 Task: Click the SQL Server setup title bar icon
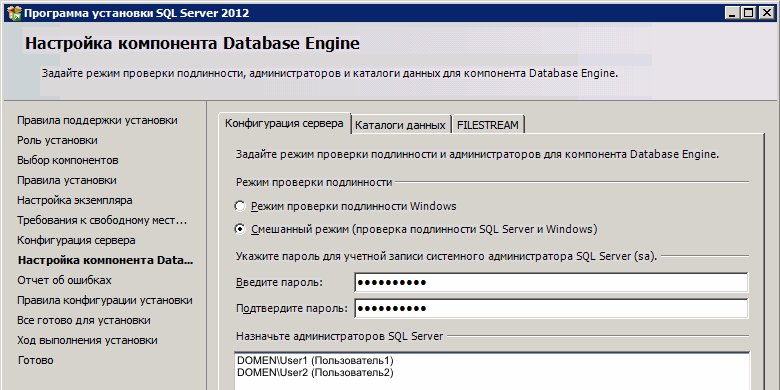tap(14, 13)
